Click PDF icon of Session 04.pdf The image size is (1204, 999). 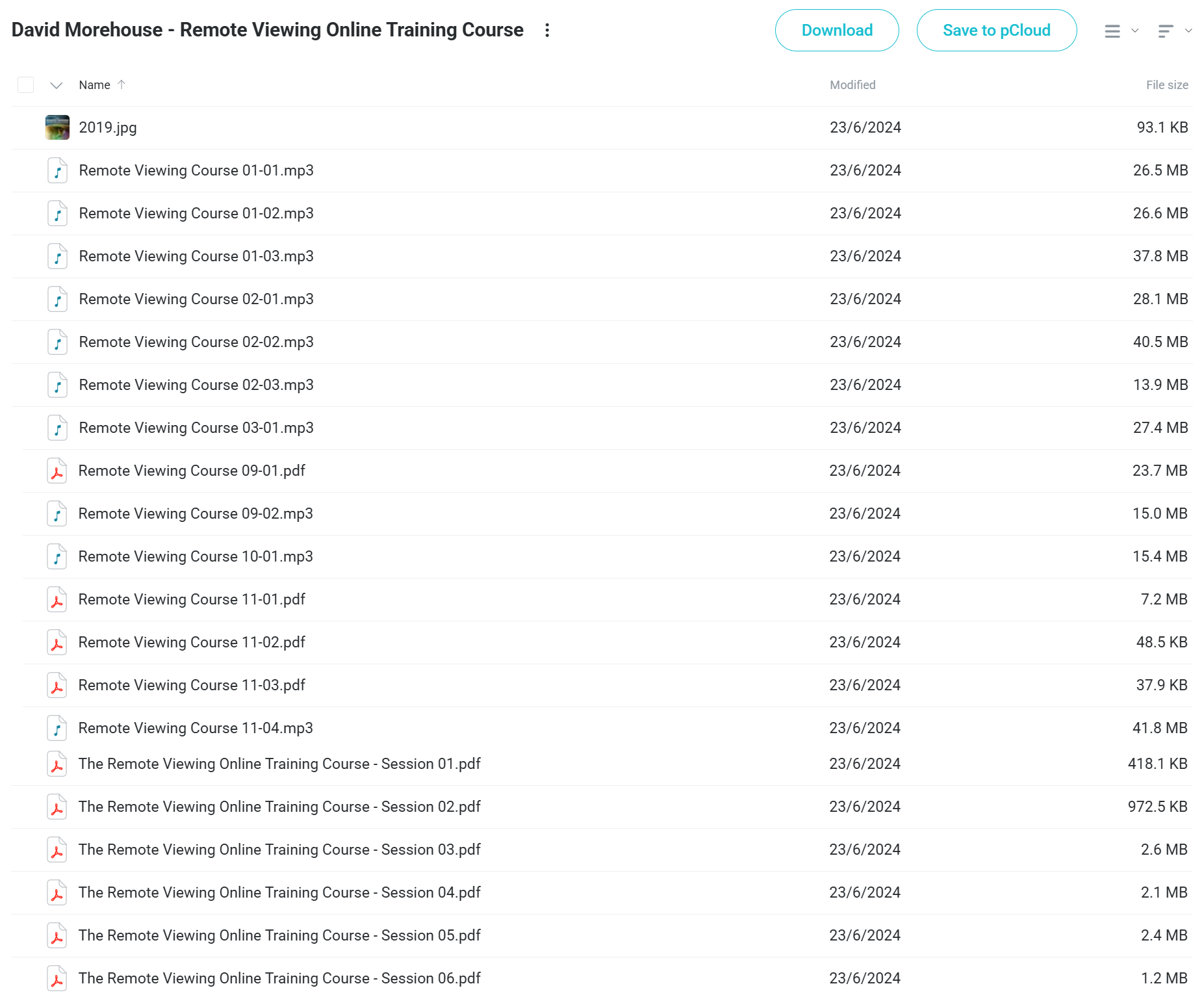pos(57,892)
